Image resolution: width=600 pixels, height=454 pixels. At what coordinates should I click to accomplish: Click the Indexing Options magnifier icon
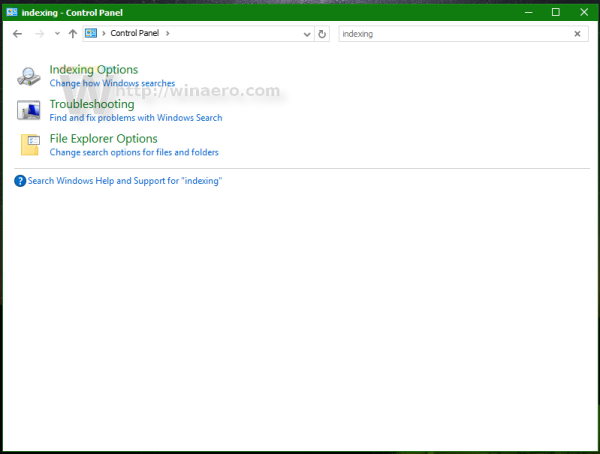point(29,76)
